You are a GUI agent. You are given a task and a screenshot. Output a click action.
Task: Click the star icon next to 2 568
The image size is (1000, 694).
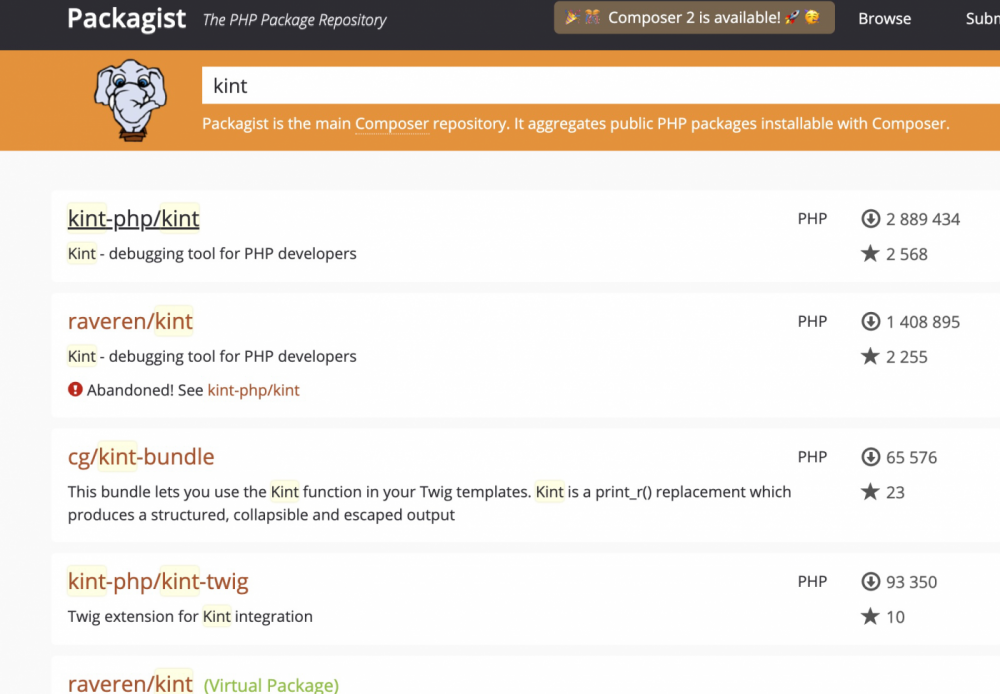(x=870, y=254)
